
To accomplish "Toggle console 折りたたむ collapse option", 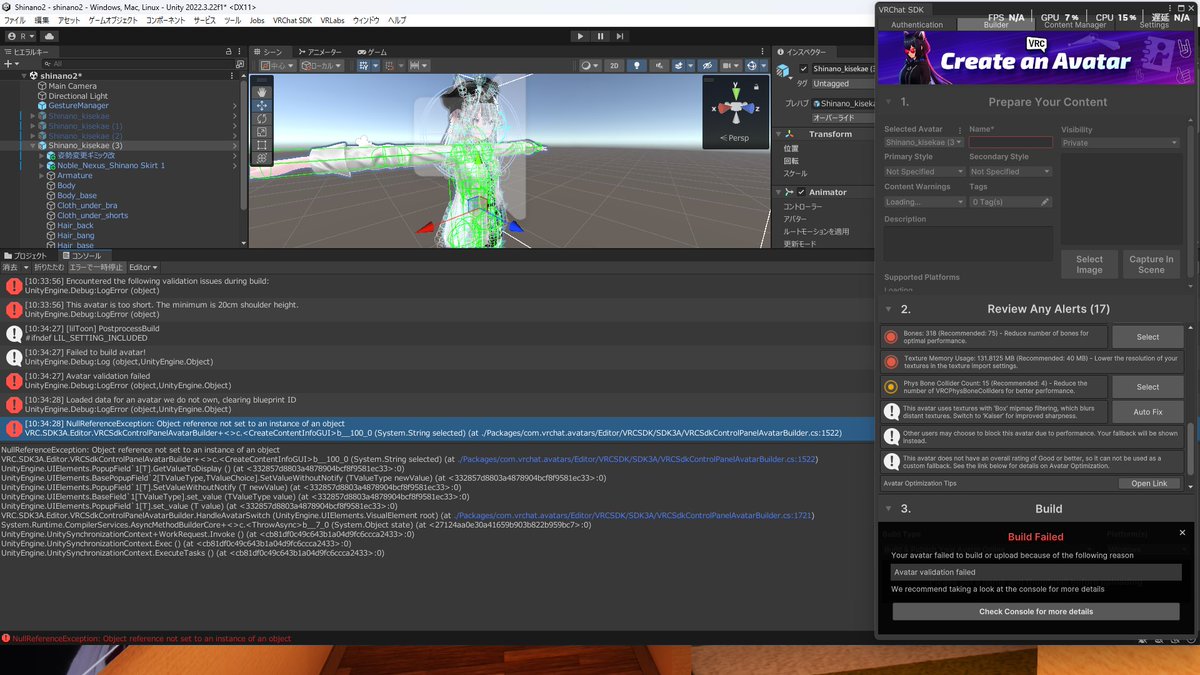I will coord(48,267).
